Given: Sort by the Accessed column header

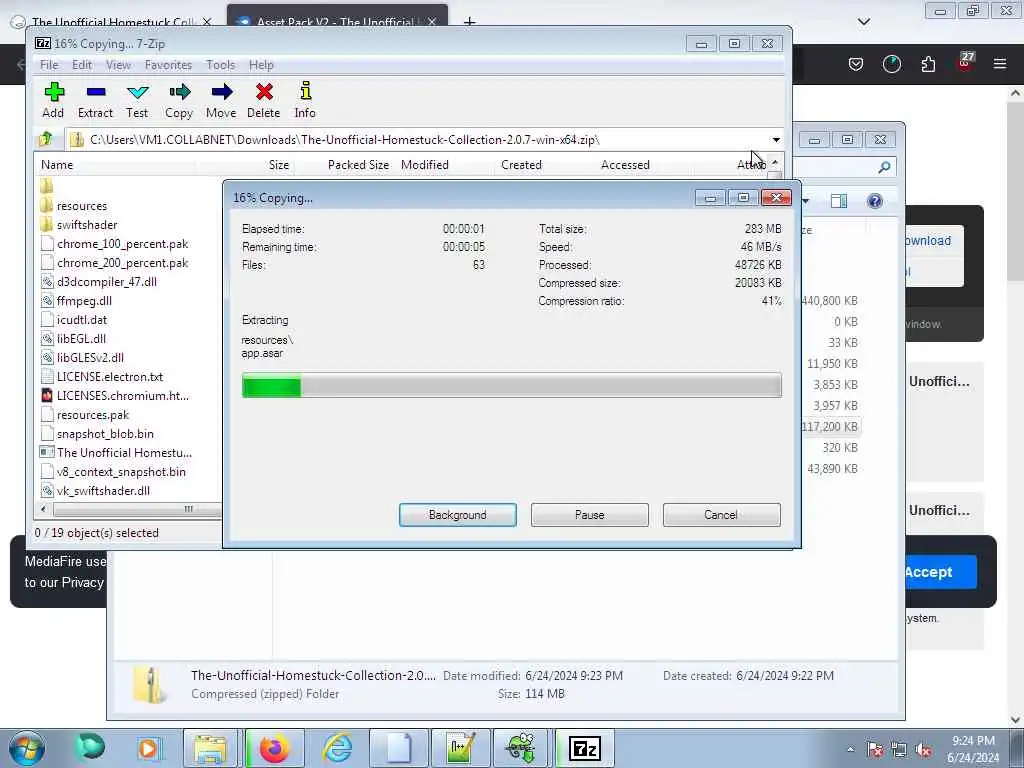Looking at the screenshot, I should coord(625,165).
